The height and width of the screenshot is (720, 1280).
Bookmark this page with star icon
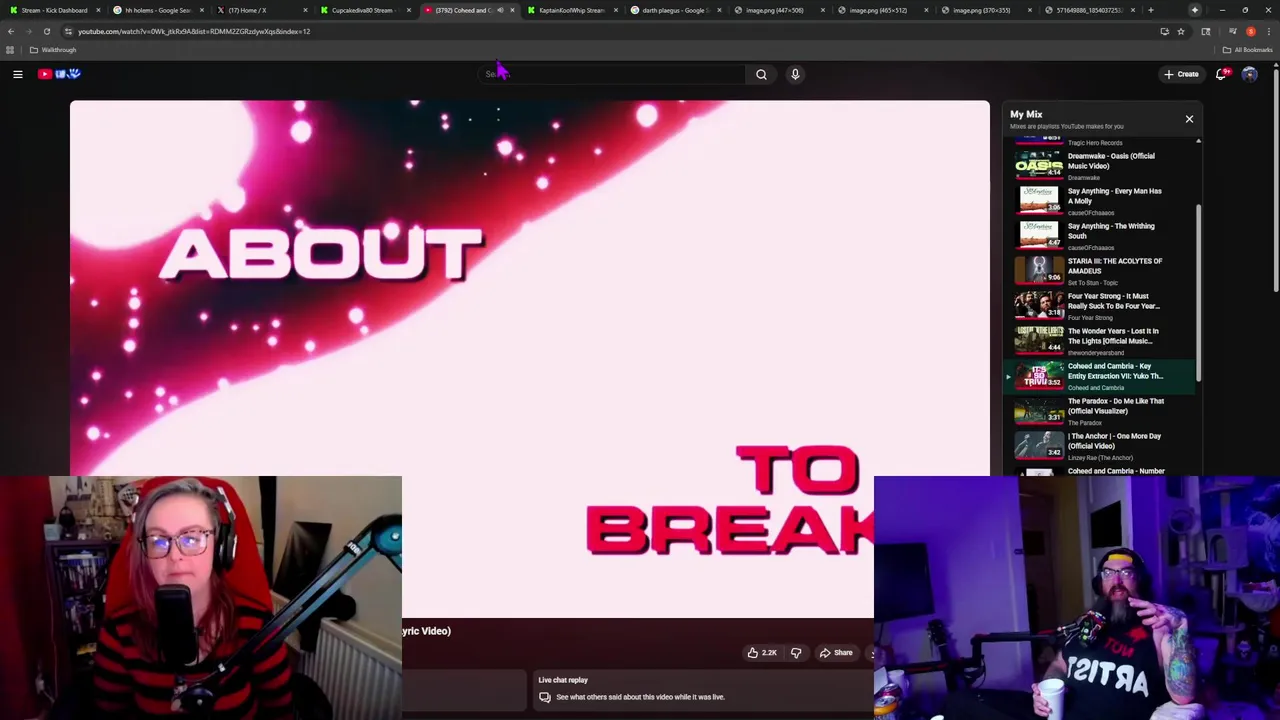pyautogui.click(x=1181, y=31)
